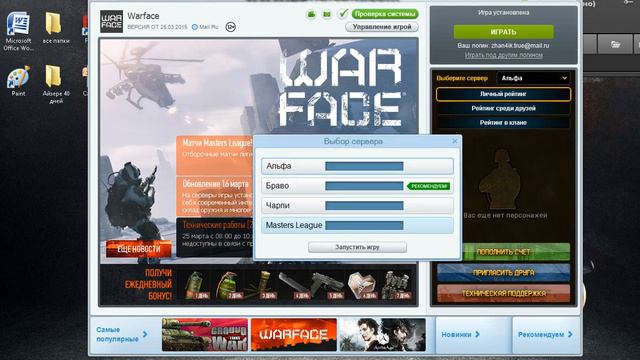Expand the 'Рекомендуем' section
The image size is (640, 360).
pyautogui.click(x=546, y=335)
